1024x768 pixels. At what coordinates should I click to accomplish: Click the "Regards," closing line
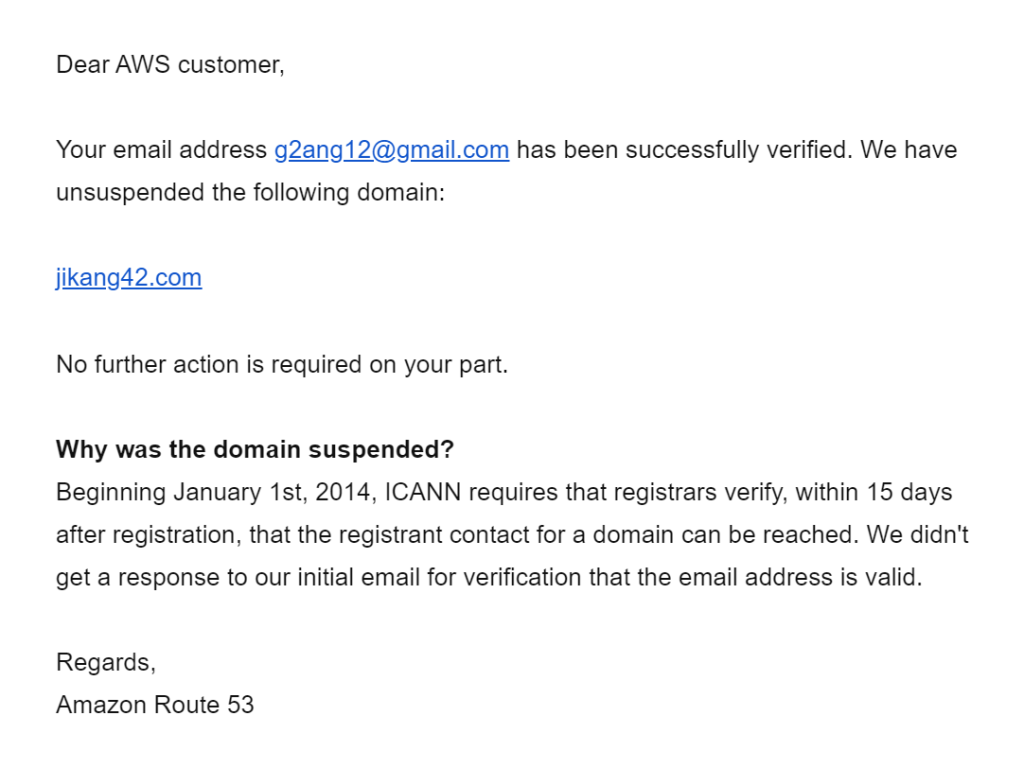106,663
